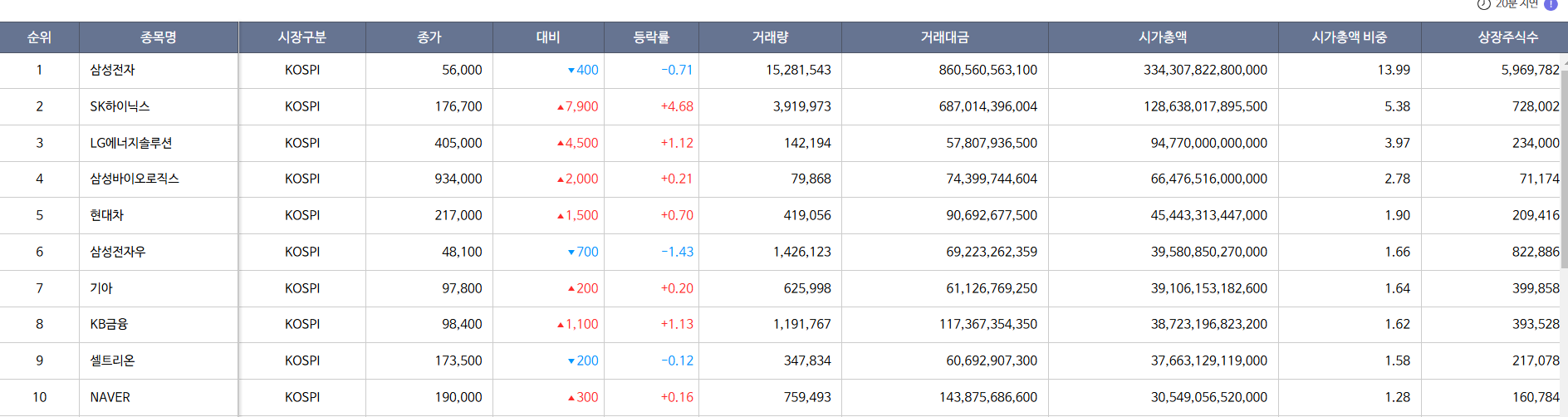This screenshot has width=1568, height=417.
Task: Click market cap weight 13.99
Action: (x=1394, y=70)
